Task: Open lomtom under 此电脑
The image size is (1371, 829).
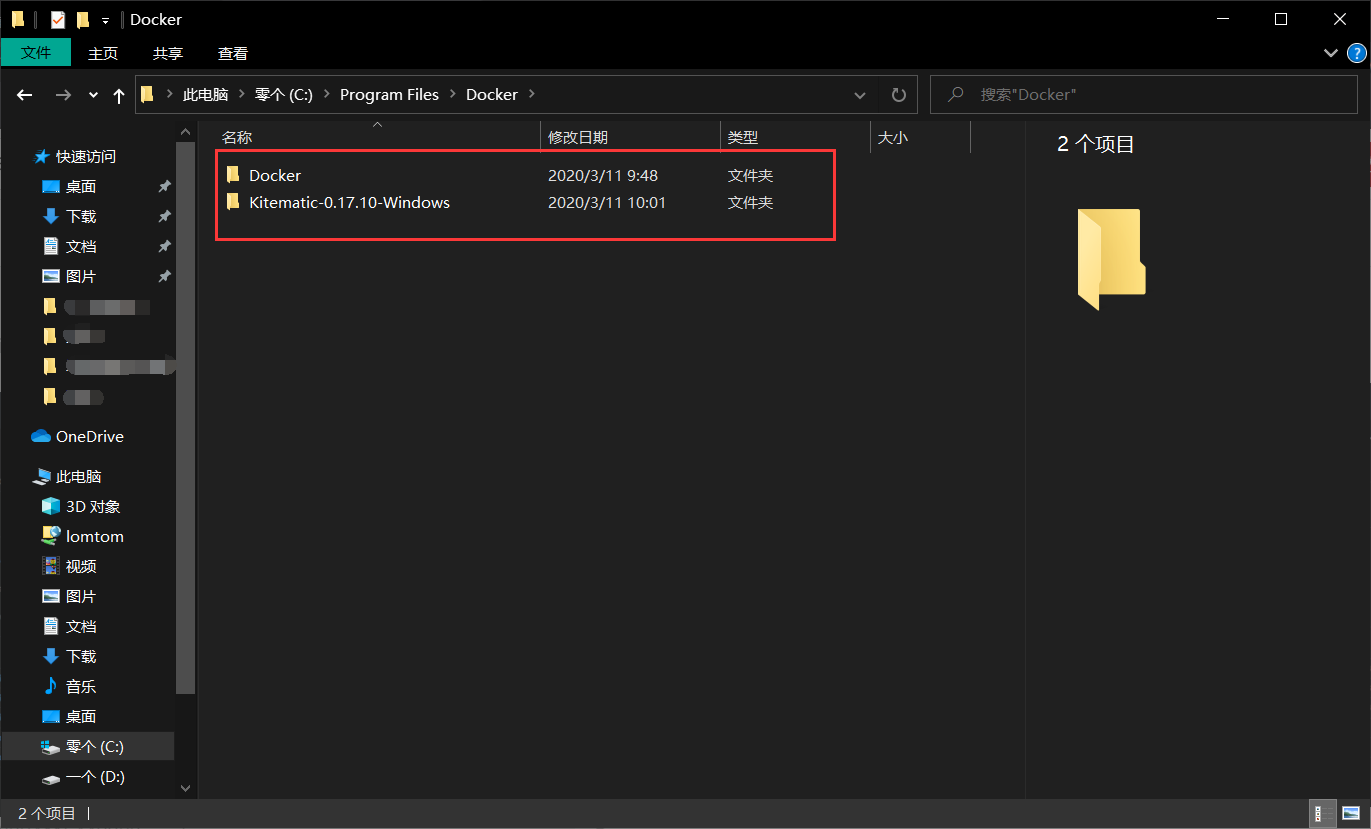Action: (94, 537)
